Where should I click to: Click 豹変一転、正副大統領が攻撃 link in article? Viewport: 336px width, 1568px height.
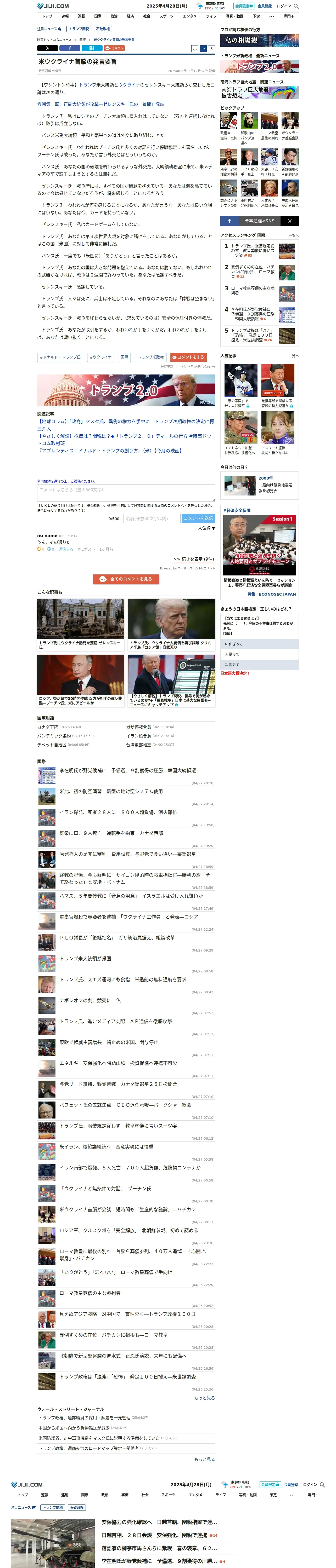pos(101,104)
